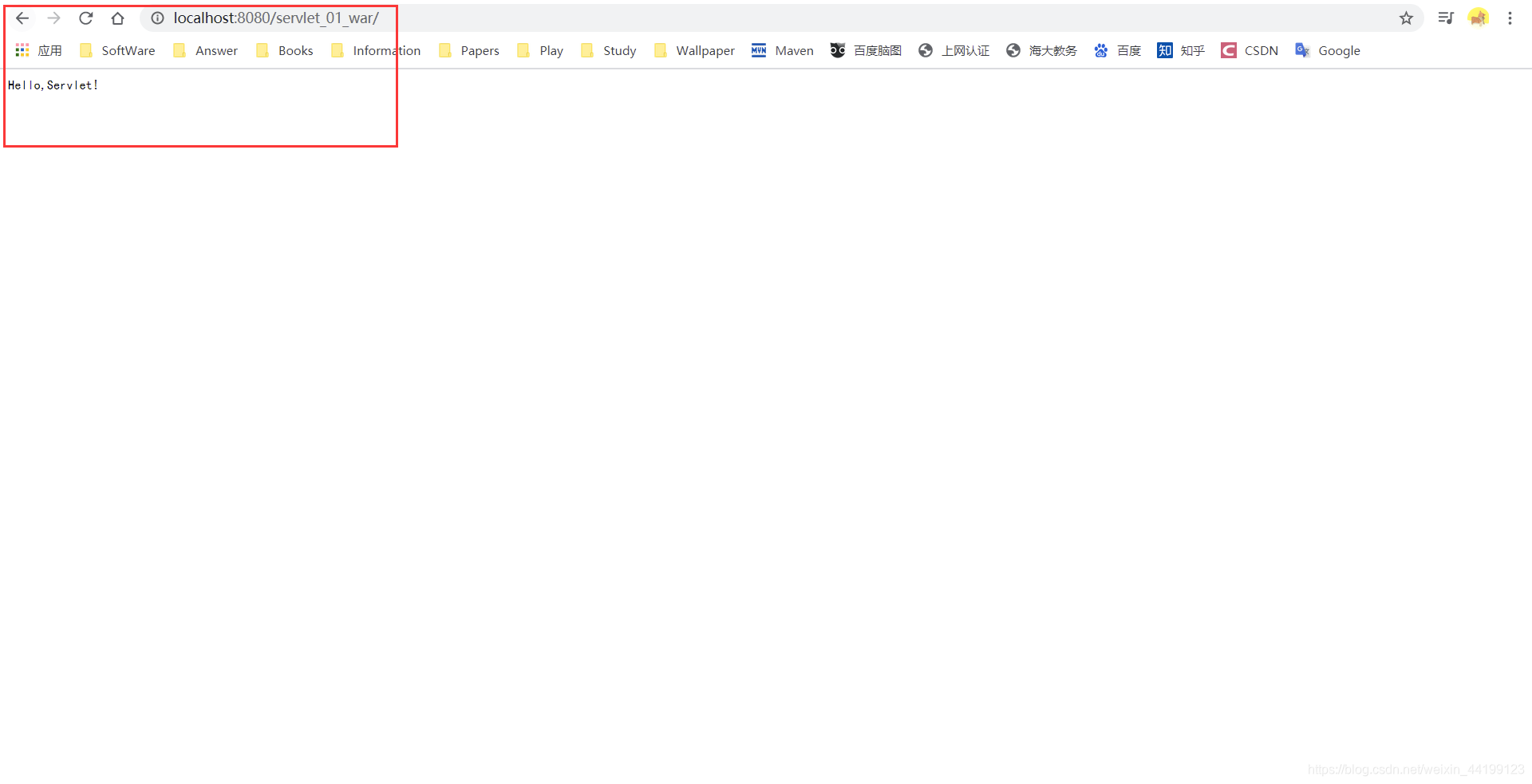Open the Papers bookmark folder
This screenshot has width=1532, height=784.
[x=469, y=50]
